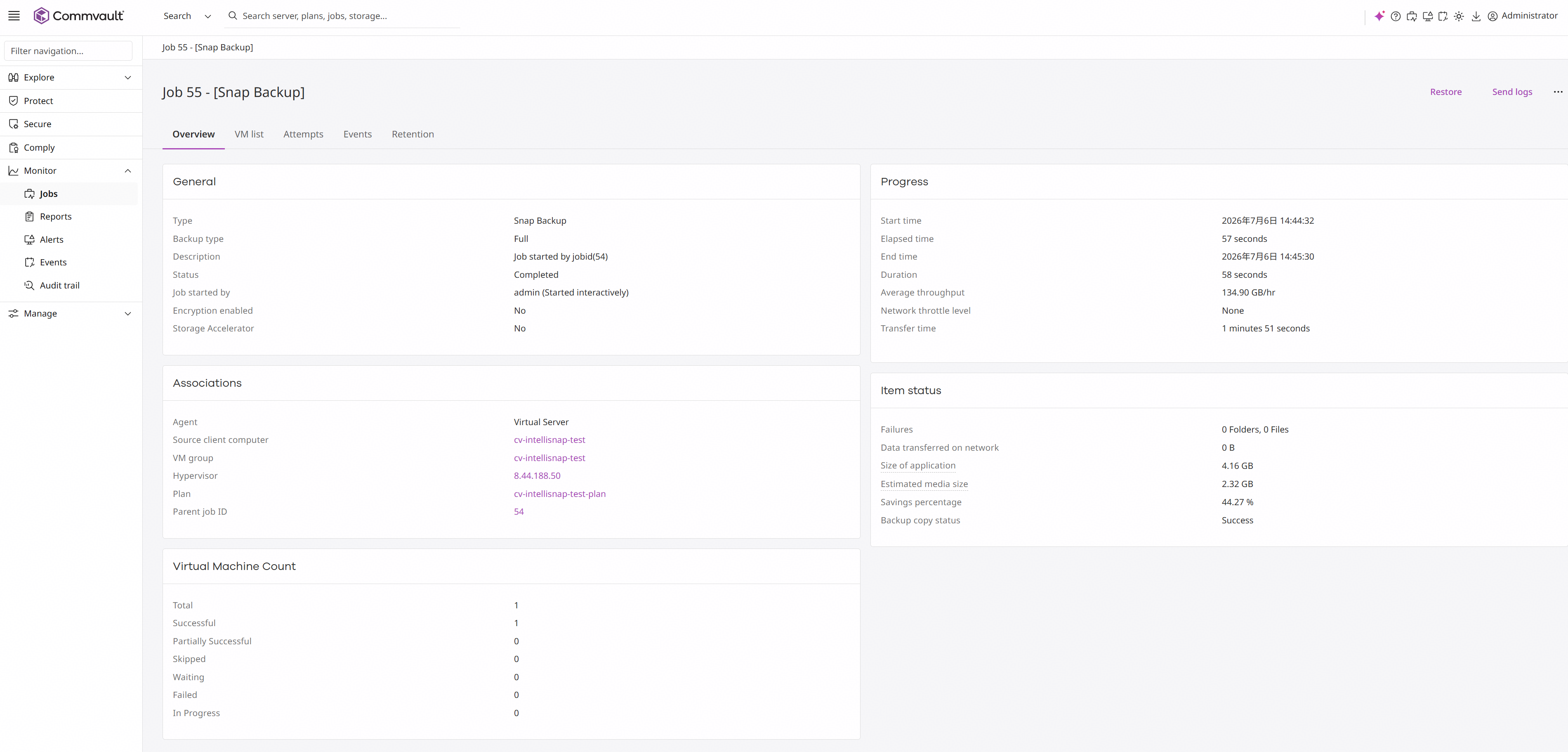Switch to the VM list tab
Viewport: 1568px width, 752px height.
point(249,134)
